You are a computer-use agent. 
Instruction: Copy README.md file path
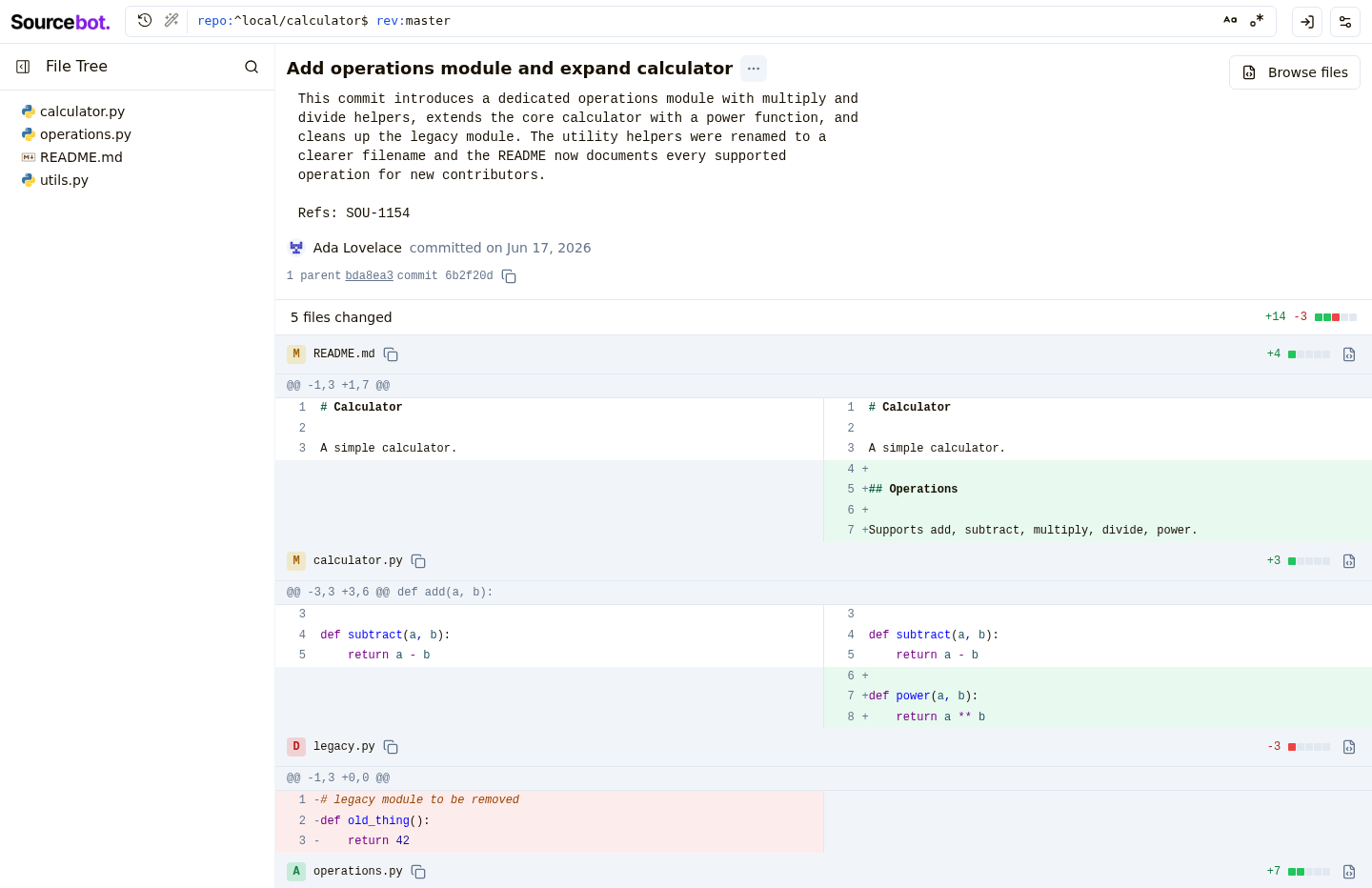pyautogui.click(x=391, y=354)
